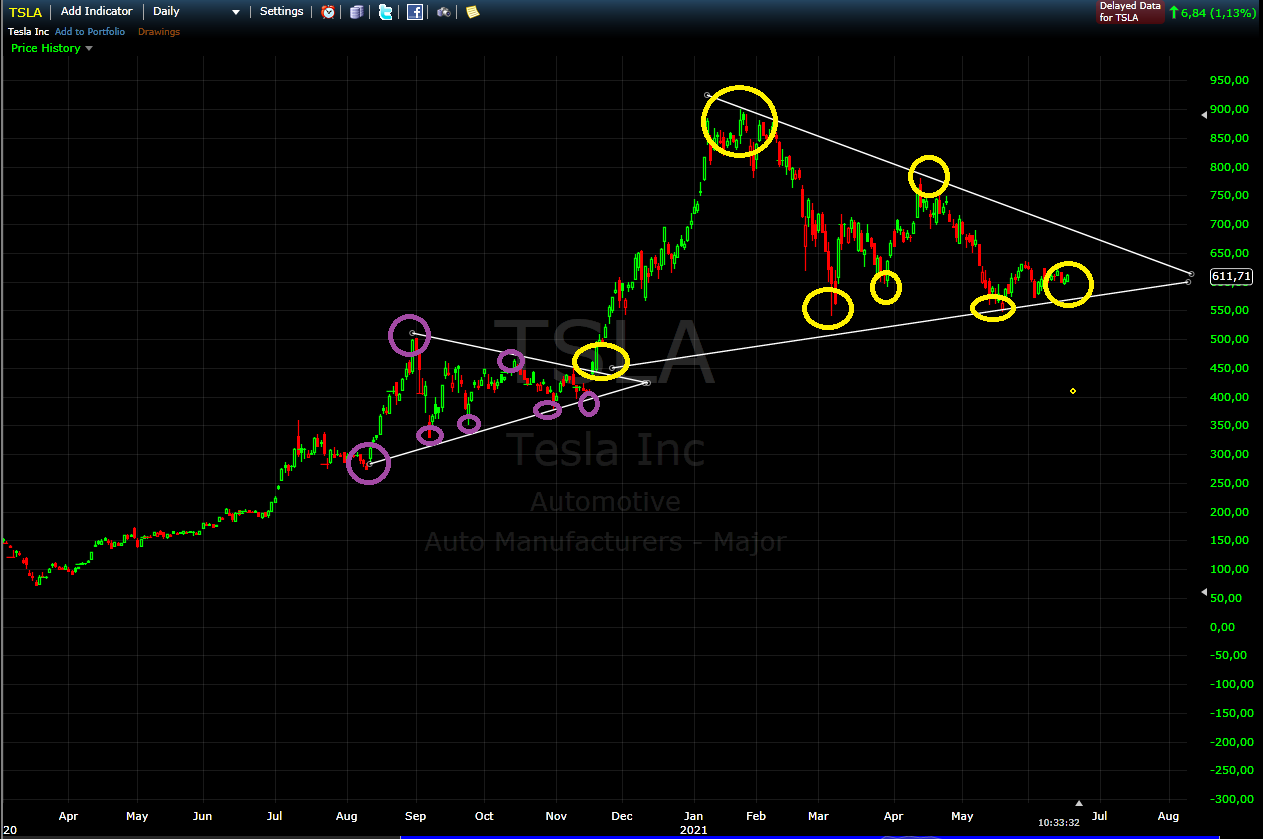Click the lower arrow on price axis
Viewport: 1263px width, 839px height.
pos(1204,592)
